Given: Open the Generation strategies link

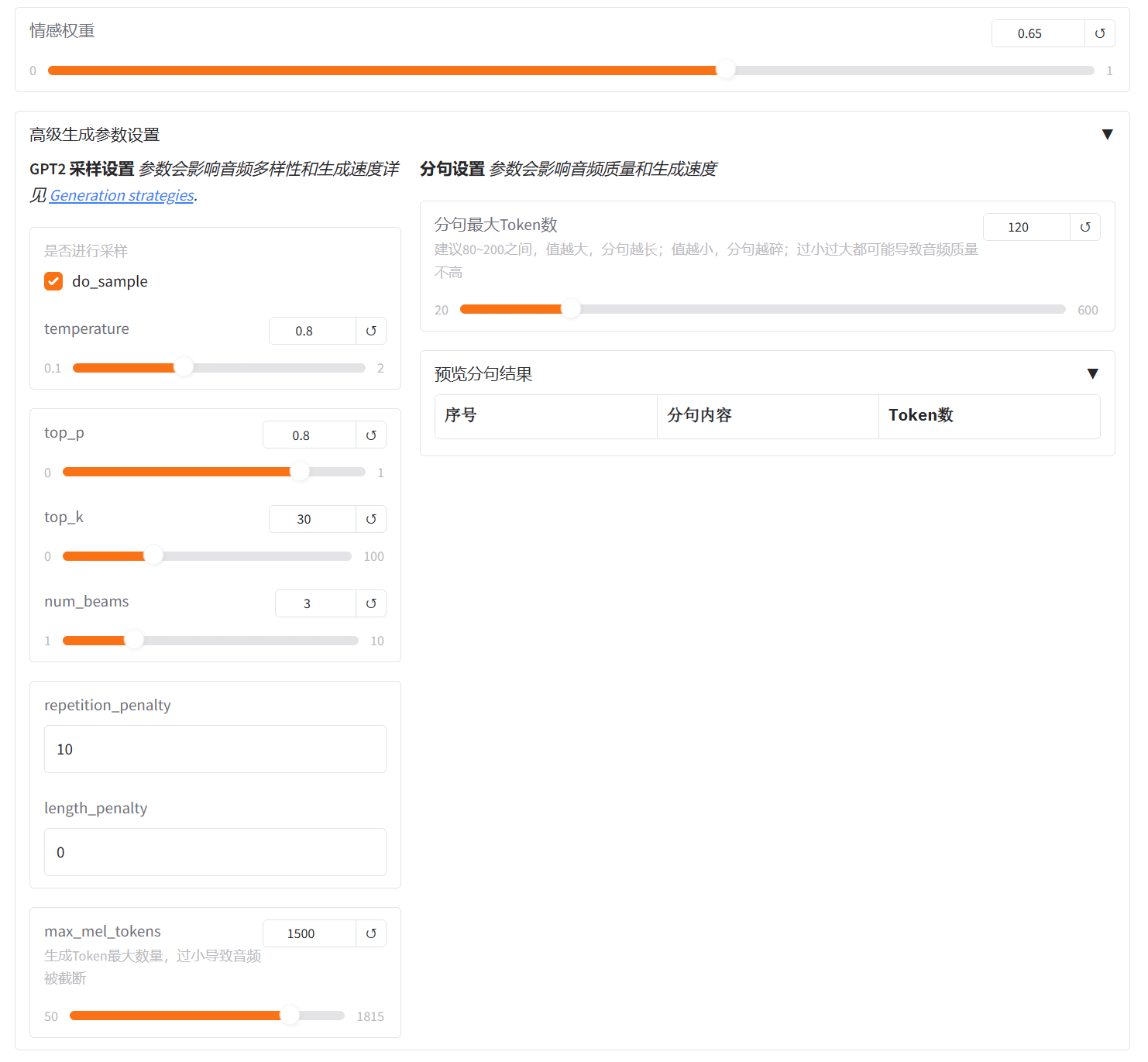Looking at the screenshot, I should 122,195.
